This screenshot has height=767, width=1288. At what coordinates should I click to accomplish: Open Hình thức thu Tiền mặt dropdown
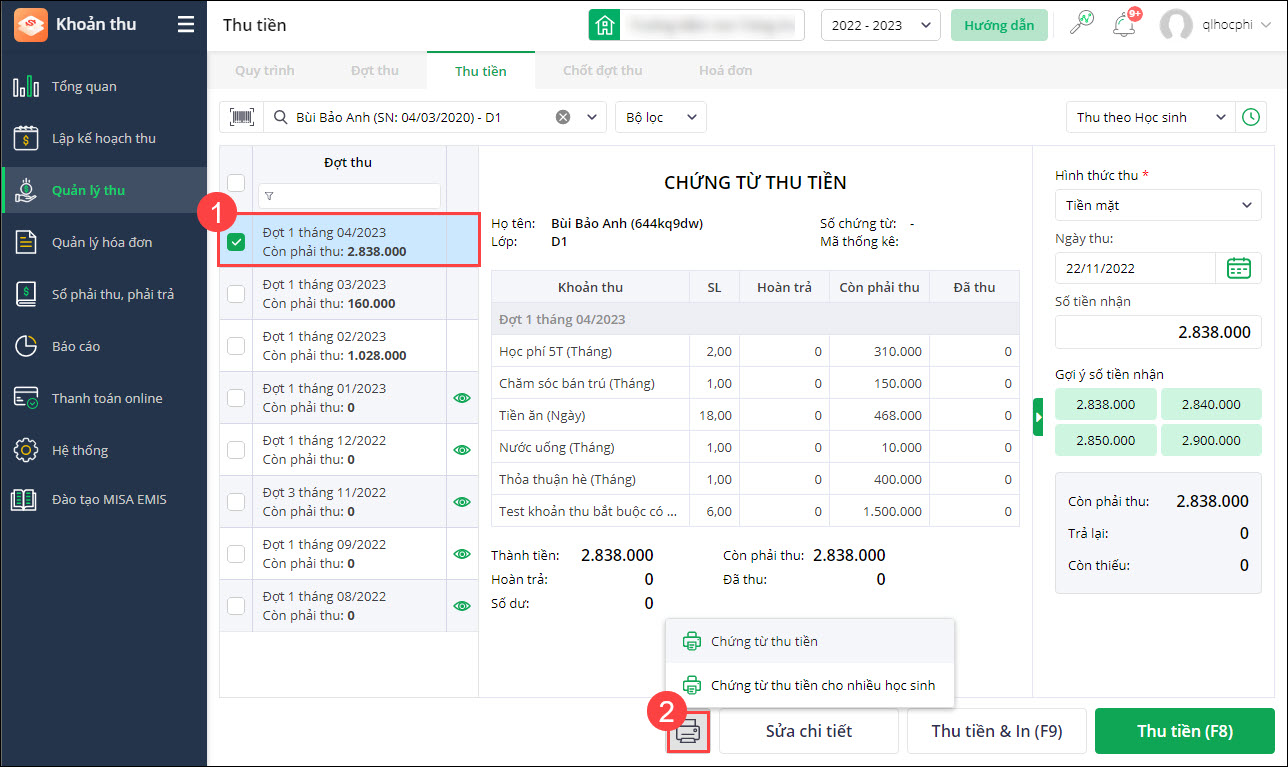click(1158, 205)
